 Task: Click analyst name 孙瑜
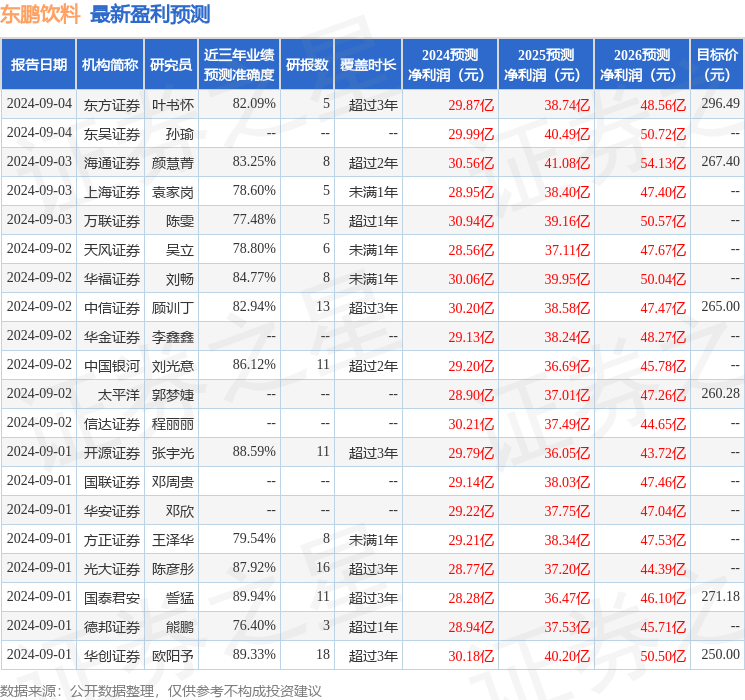pos(180,134)
